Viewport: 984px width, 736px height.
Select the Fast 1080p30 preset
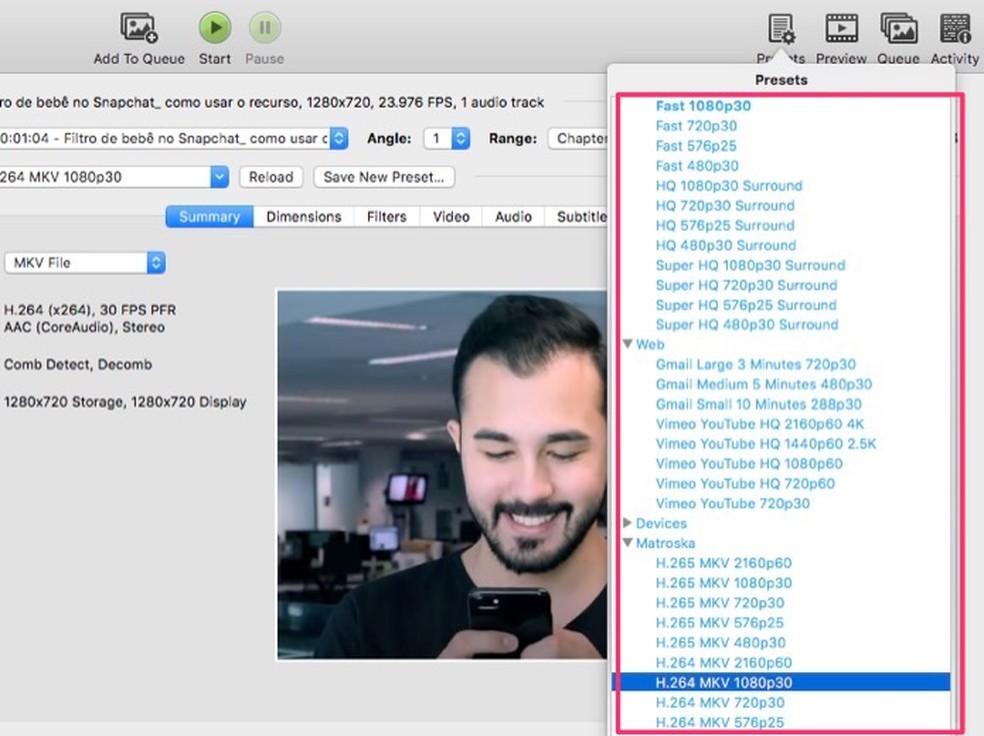(703, 106)
